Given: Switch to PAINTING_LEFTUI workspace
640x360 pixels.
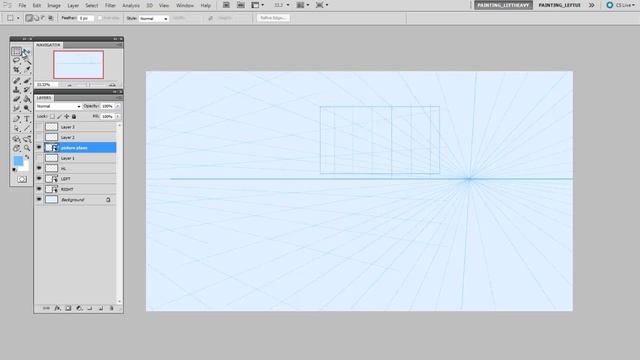Looking at the screenshot, I should coord(559,5).
